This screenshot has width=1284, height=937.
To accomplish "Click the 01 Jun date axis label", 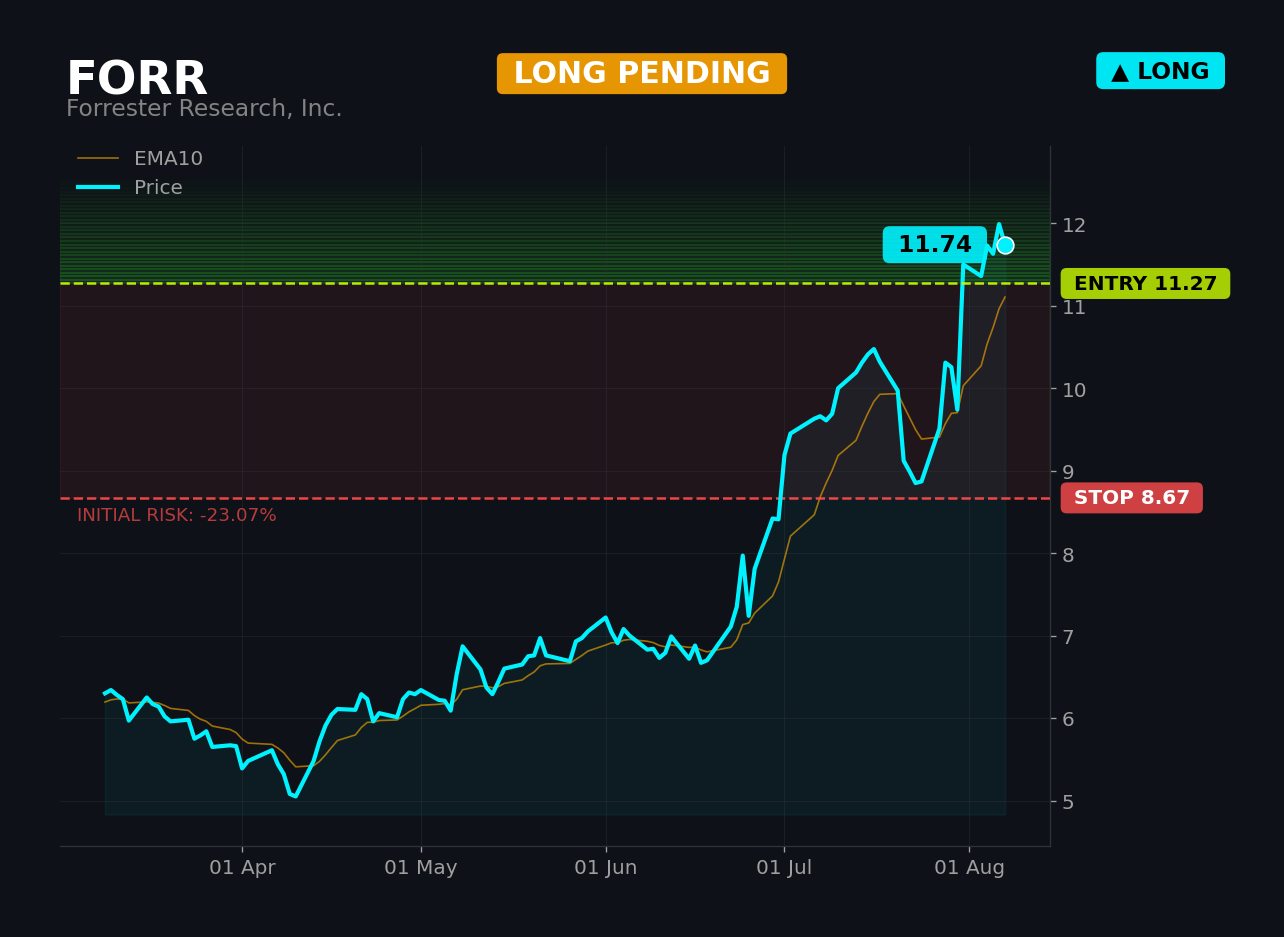I will pyautogui.click(x=606, y=868).
